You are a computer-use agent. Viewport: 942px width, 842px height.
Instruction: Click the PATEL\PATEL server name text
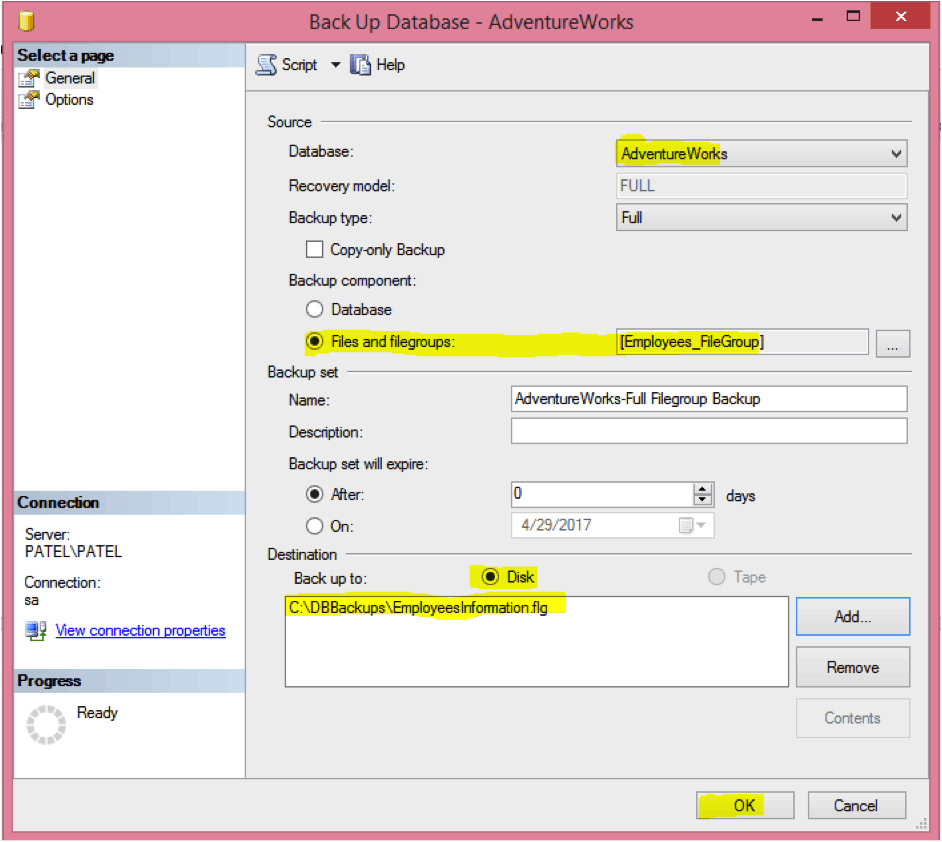(73, 551)
